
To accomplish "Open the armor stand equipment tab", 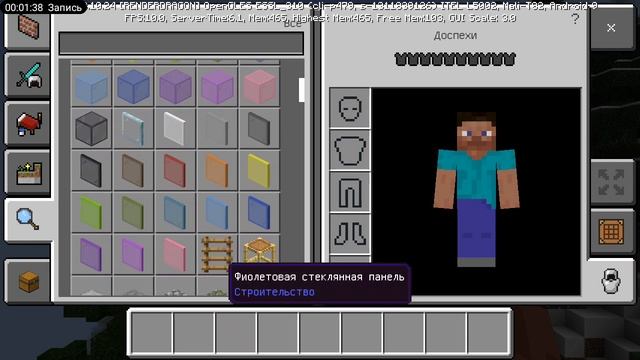I will point(611,281).
